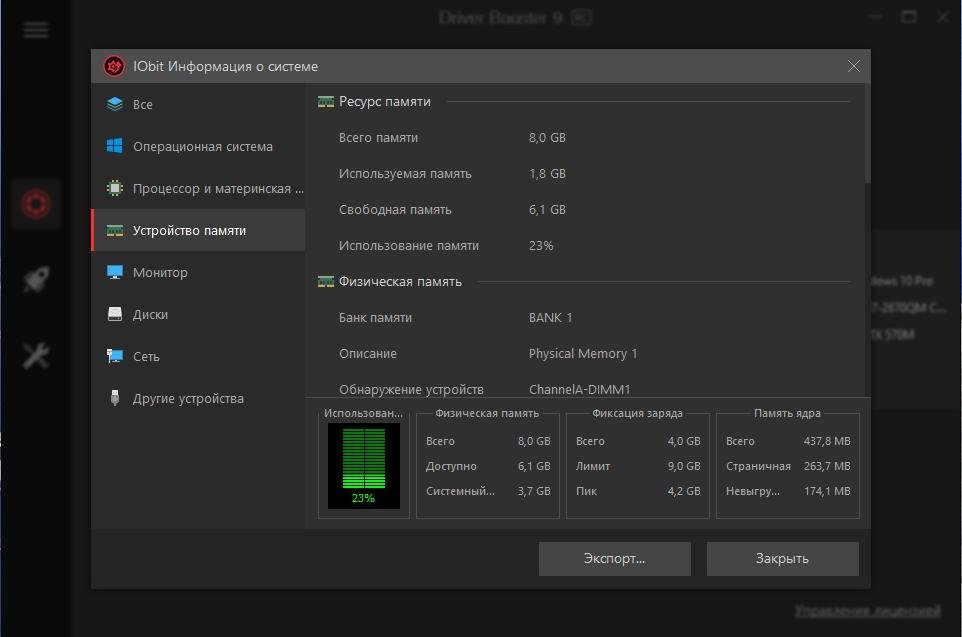Image resolution: width=962 pixels, height=637 pixels.
Task: Select the Используемая память label
Action: [405, 174]
